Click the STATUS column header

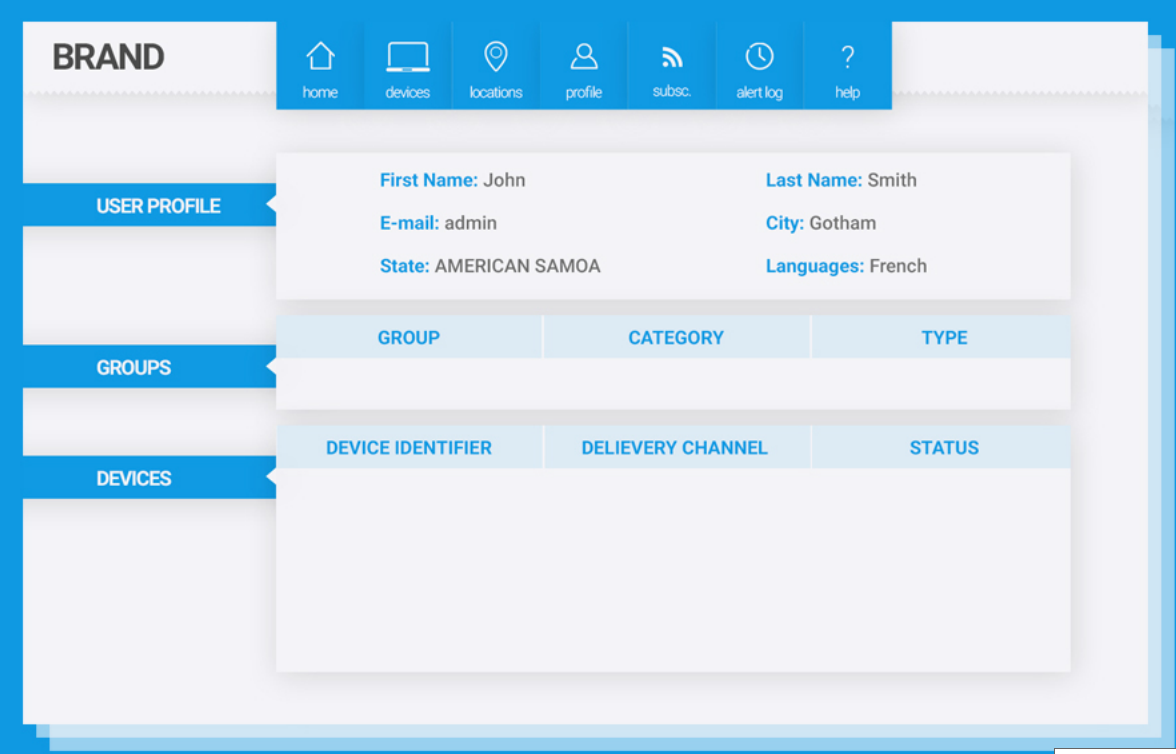pyautogui.click(x=944, y=448)
